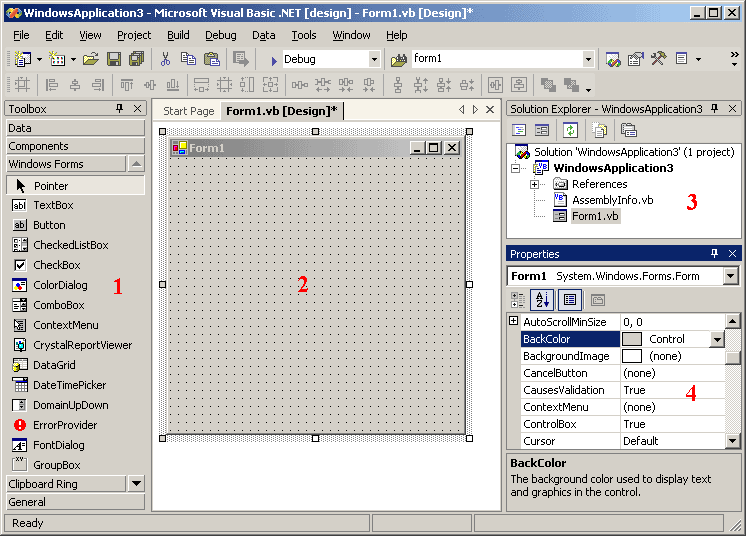
Task: Open the BackColor value dropdown arrow
Action: click(717, 339)
